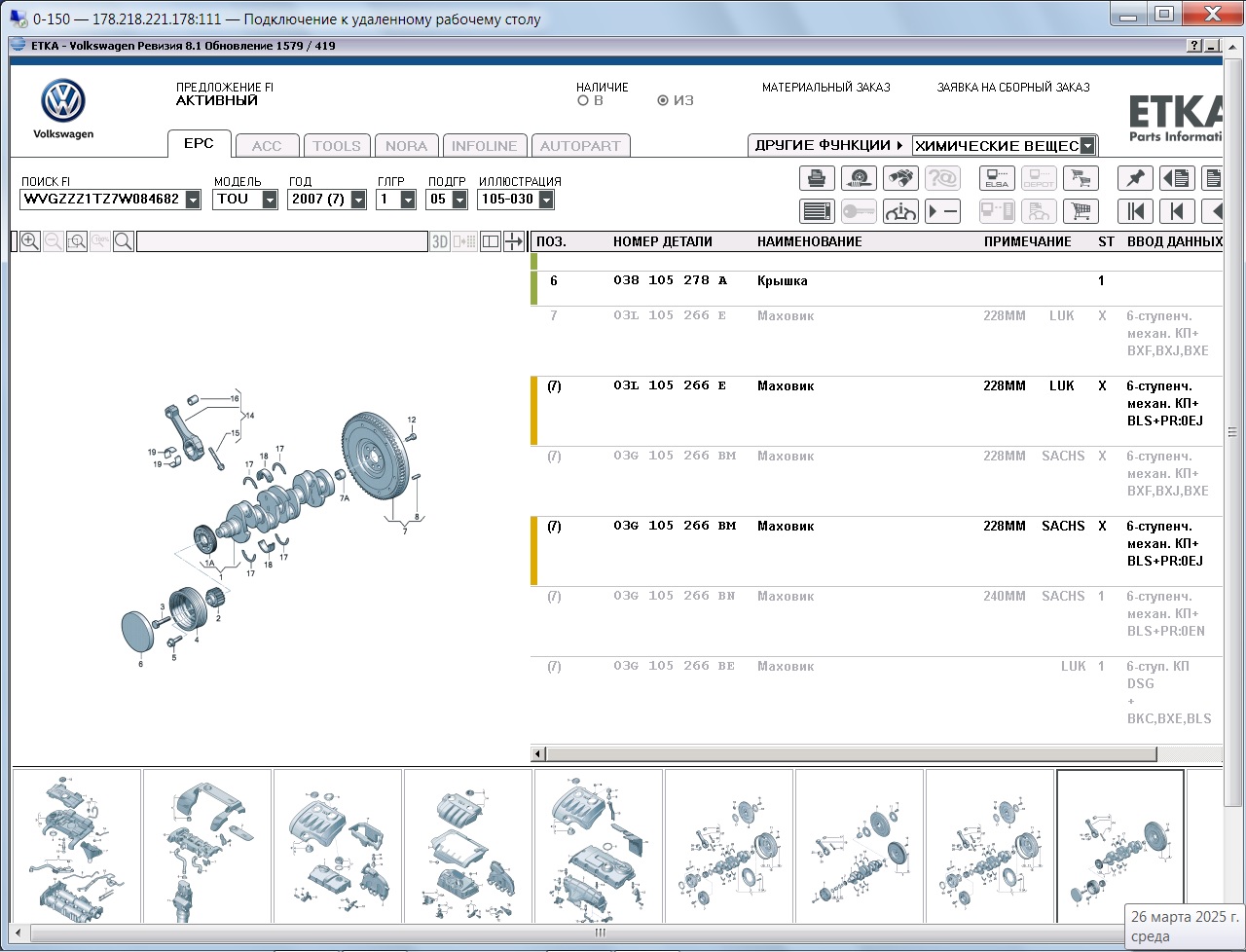Open the single shopping cart icon

click(x=1081, y=210)
